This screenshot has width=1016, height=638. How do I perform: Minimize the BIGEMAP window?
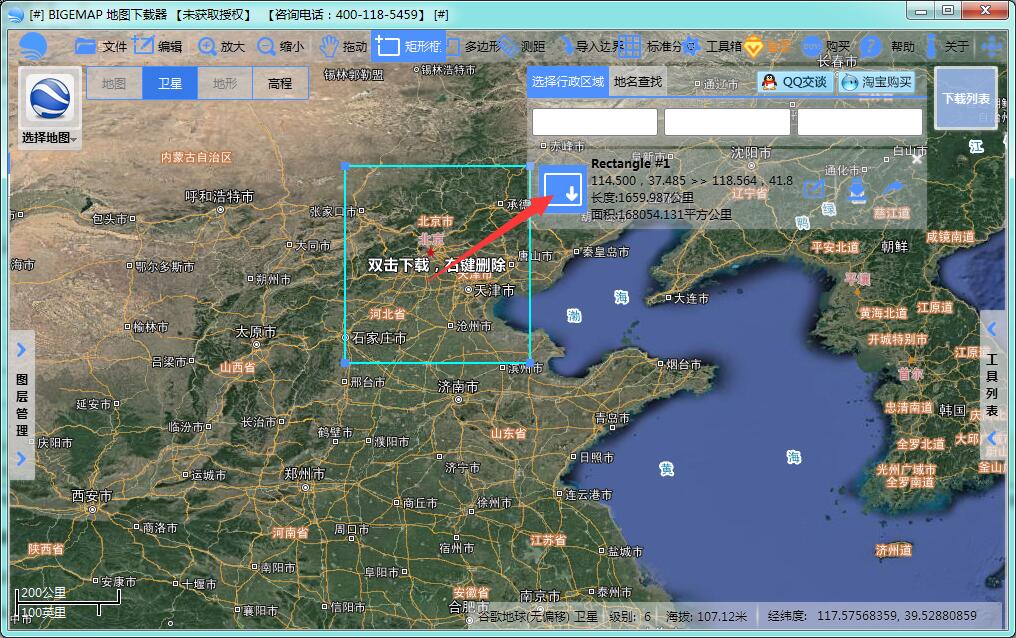click(x=921, y=10)
